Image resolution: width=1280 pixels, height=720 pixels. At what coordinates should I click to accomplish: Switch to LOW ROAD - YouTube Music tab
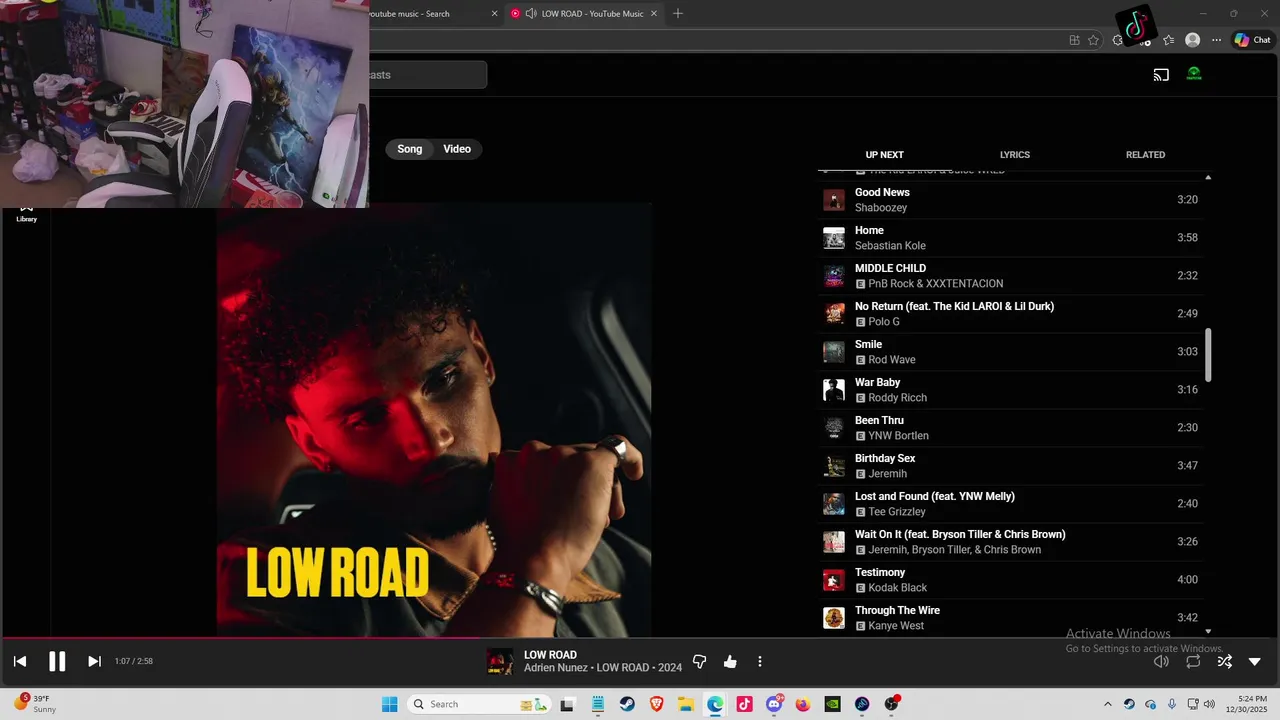click(586, 14)
